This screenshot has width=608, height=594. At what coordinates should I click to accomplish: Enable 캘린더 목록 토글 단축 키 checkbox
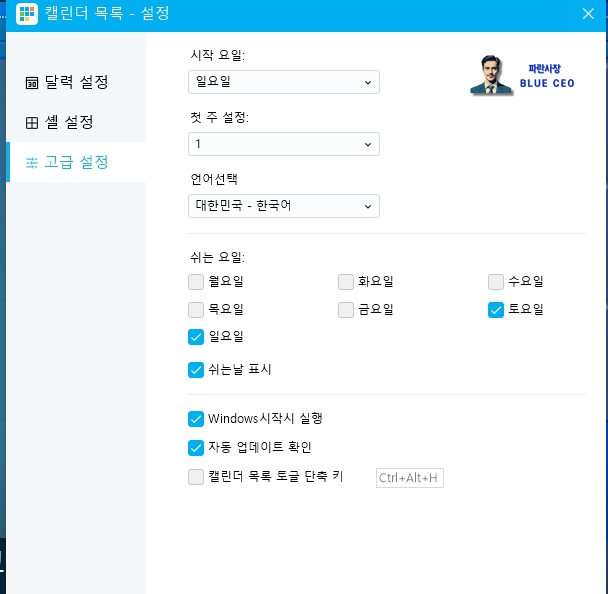[196, 477]
